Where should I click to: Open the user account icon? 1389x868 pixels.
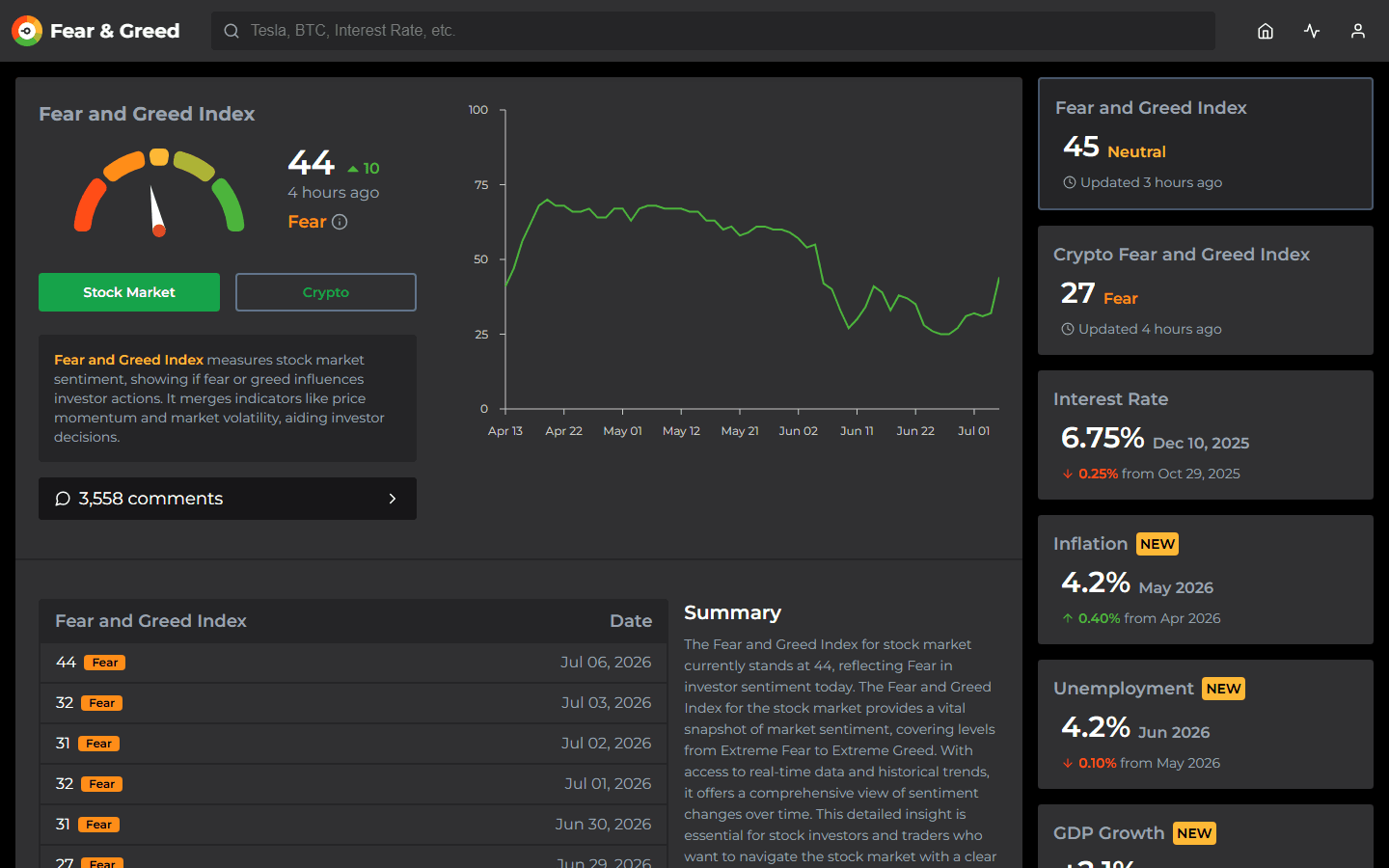click(x=1358, y=31)
